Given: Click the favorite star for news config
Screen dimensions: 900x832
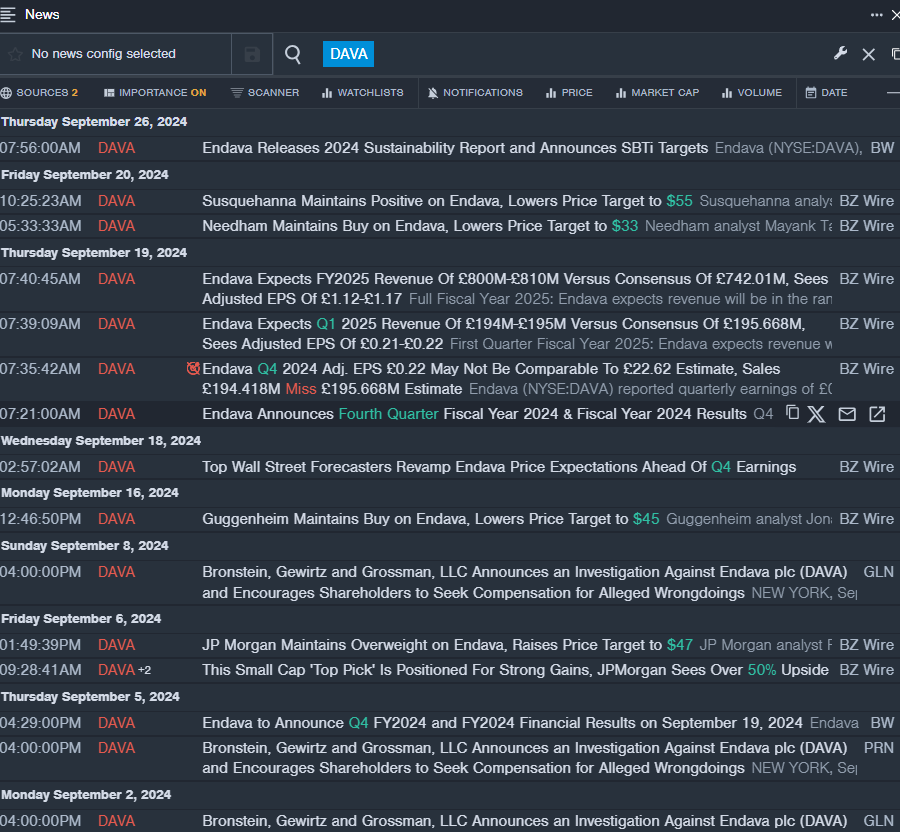Looking at the screenshot, I should pos(15,54).
